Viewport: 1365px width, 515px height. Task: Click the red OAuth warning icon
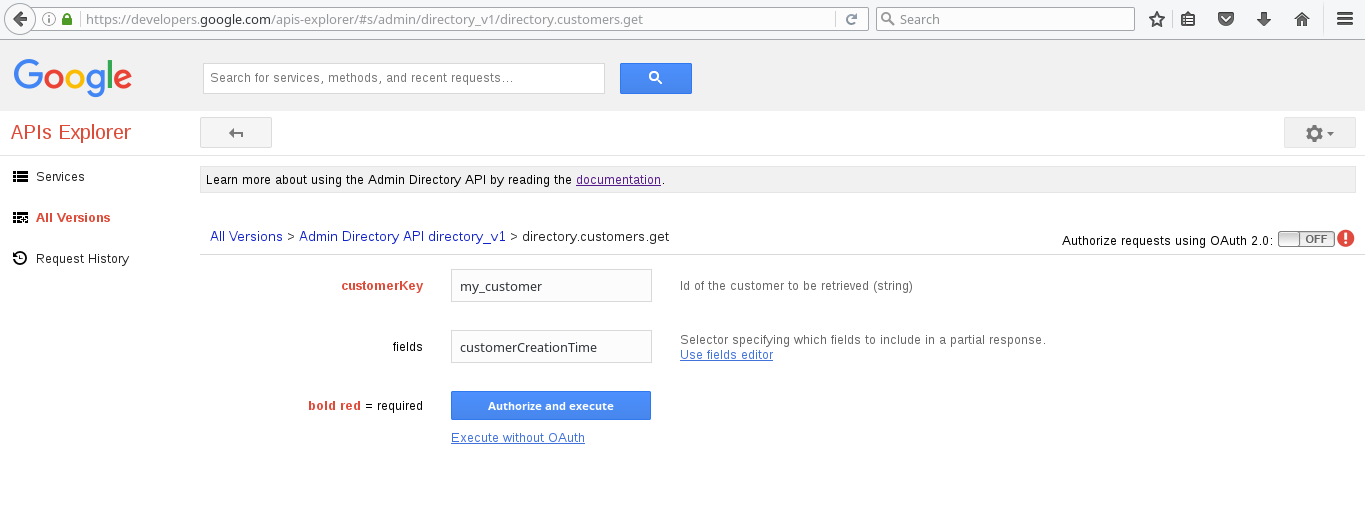pos(1346,239)
